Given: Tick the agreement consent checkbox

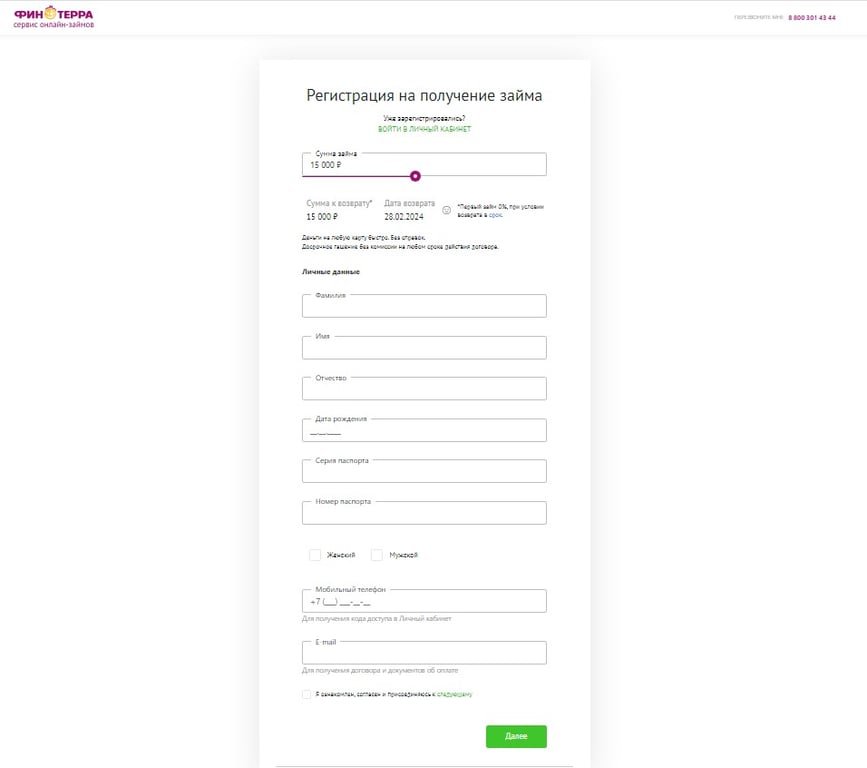Looking at the screenshot, I should tap(306, 694).
